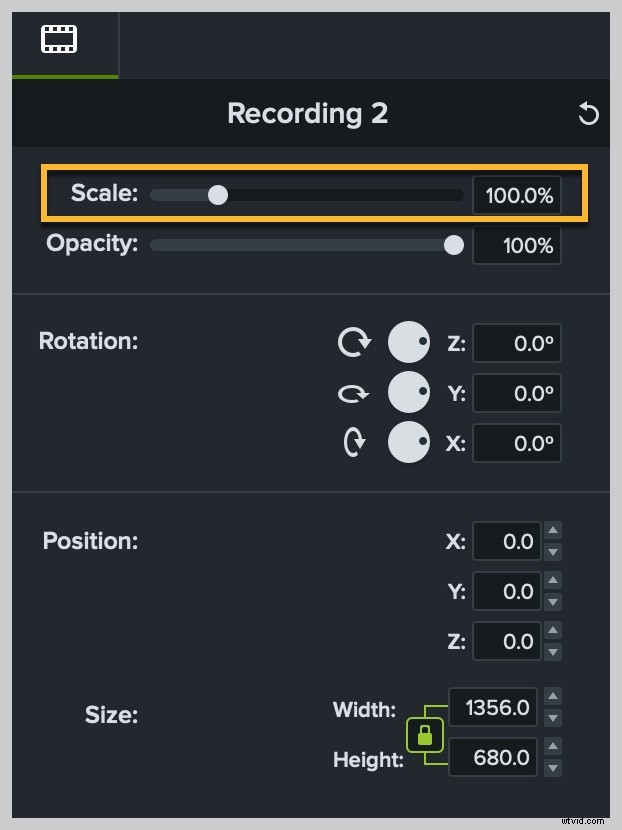Click the Scale slider handle
The height and width of the screenshot is (830, 622).
click(x=218, y=195)
